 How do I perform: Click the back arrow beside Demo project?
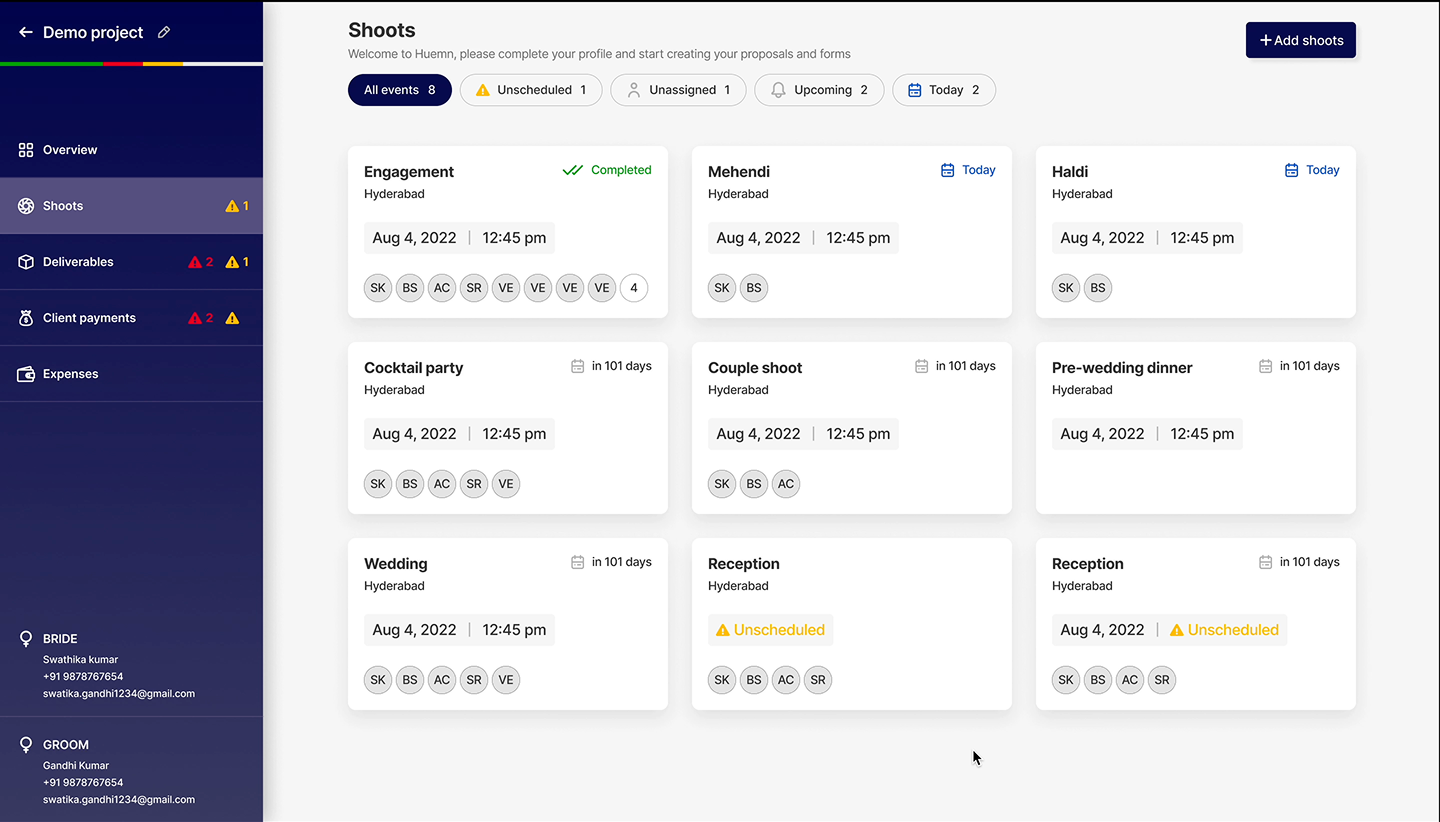(26, 32)
